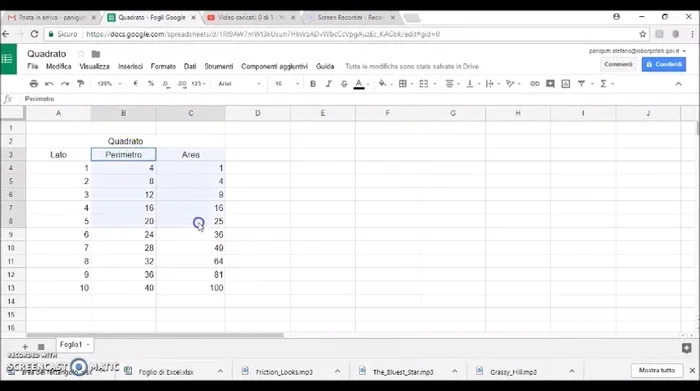Select cell A3 labeled Lato
Image resolution: width=700 pixels, height=391 pixels.
click(58, 154)
